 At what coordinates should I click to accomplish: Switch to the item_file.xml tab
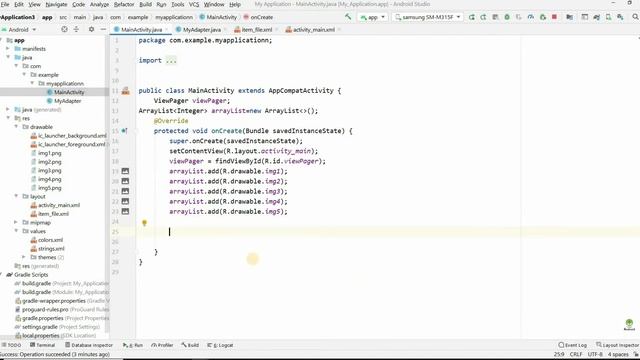[257, 30]
